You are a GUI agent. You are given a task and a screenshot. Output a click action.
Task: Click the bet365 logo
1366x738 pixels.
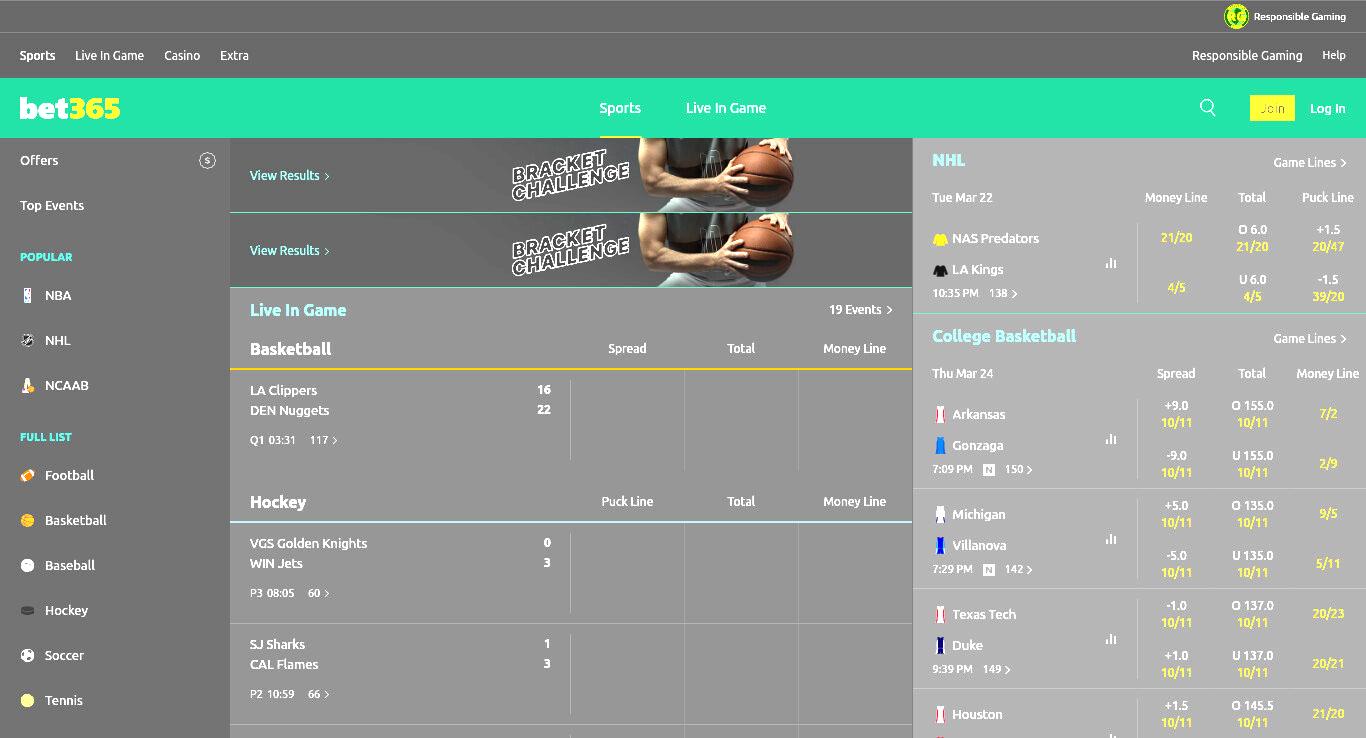(70, 108)
